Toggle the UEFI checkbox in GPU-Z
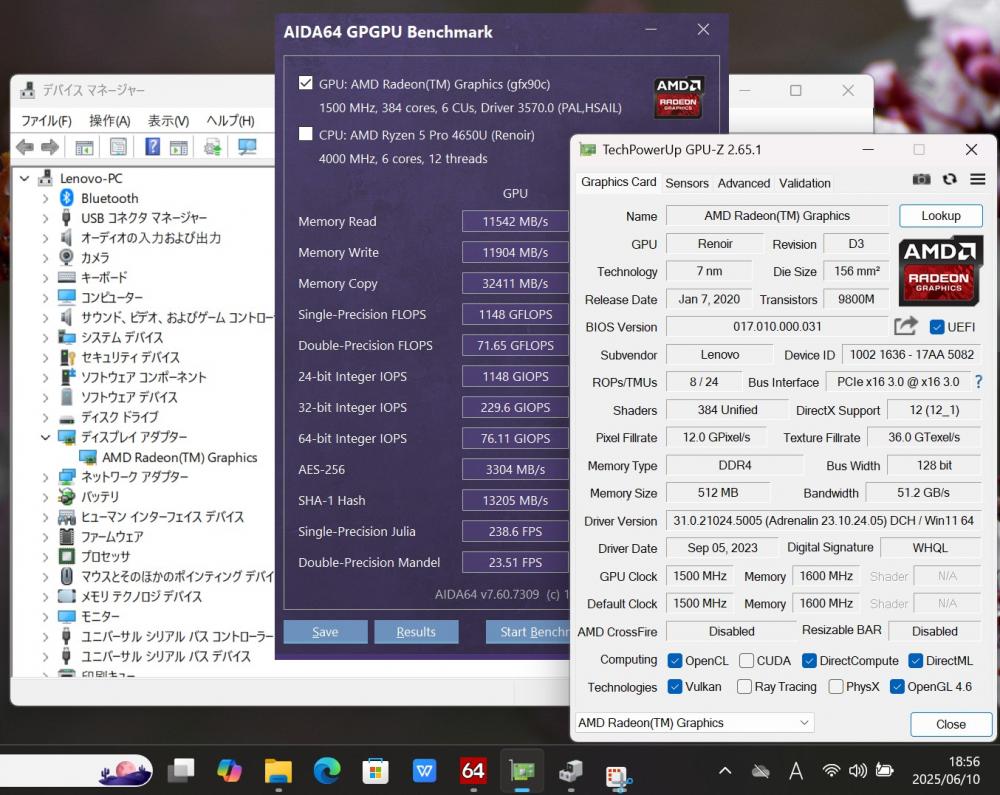The image size is (1000, 795). [x=936, y=326]
